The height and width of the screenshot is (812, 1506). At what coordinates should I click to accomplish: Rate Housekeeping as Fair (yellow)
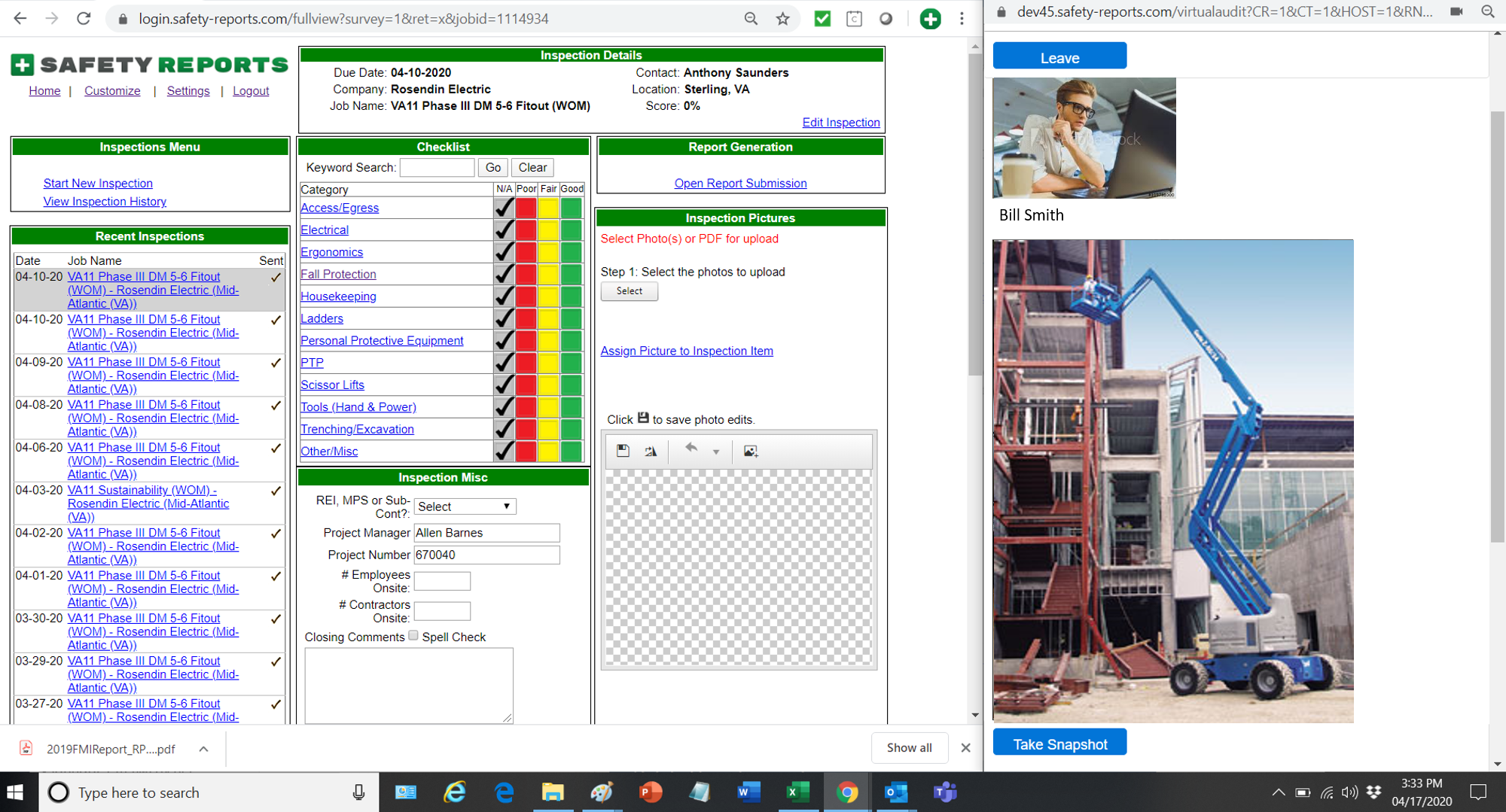[x=548, y=297]
